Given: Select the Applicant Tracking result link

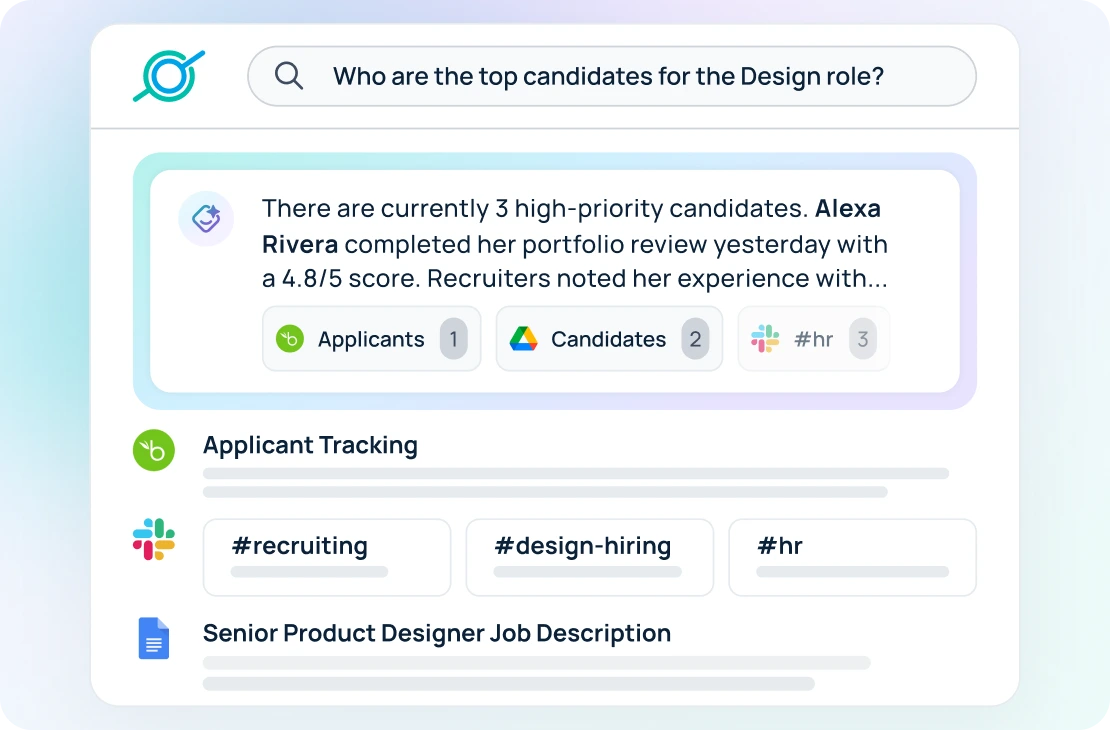Looking at the screenshot, I should point(310,445).
